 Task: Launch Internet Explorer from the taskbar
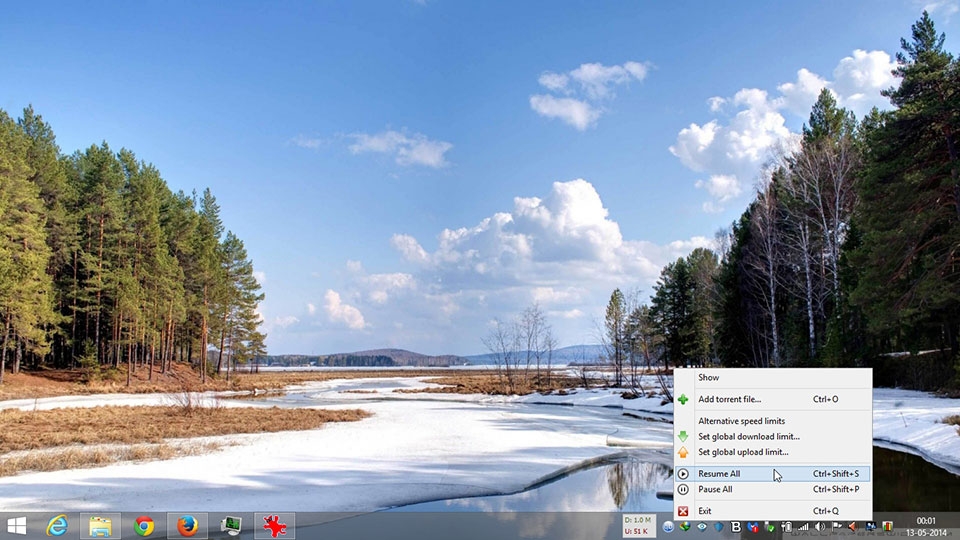pos(57,526)
